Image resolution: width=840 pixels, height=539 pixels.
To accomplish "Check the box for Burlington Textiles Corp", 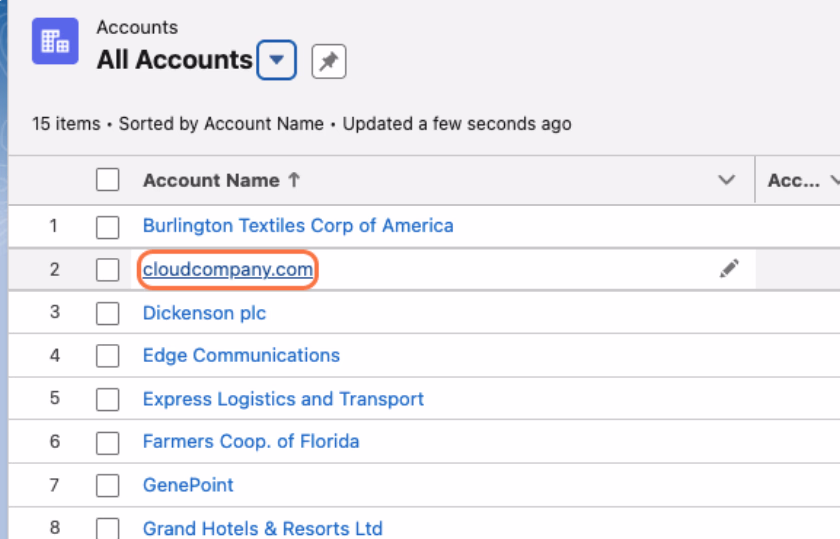I will click(108, 227).
